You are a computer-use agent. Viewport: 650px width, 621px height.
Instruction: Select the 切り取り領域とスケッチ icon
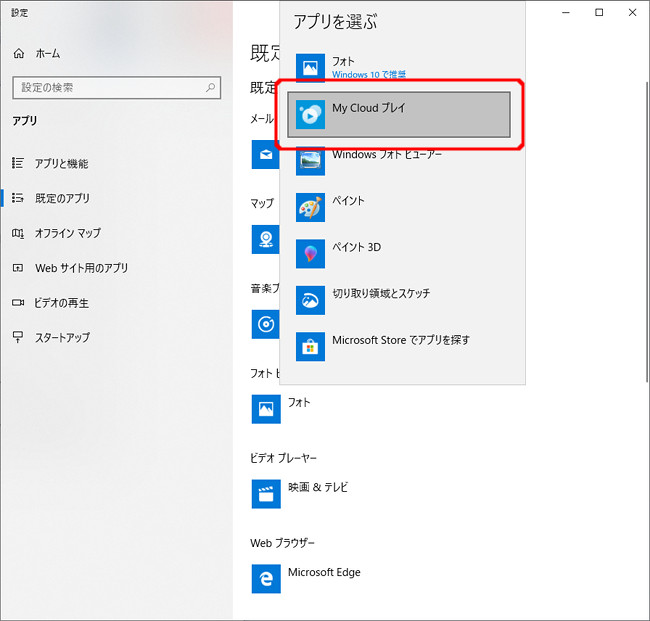311,300
